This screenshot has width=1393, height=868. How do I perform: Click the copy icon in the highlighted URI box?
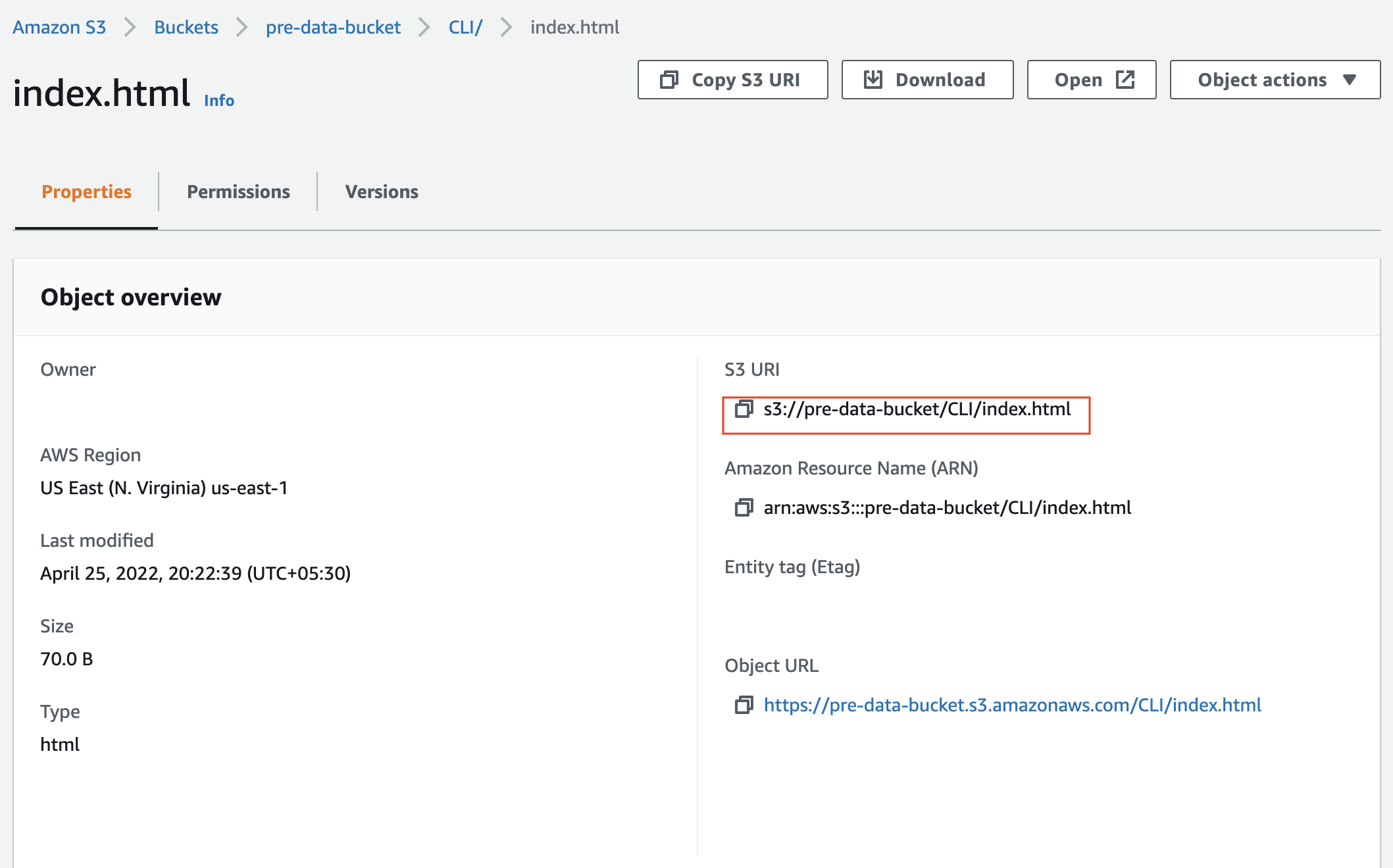(x=745, y=409)
